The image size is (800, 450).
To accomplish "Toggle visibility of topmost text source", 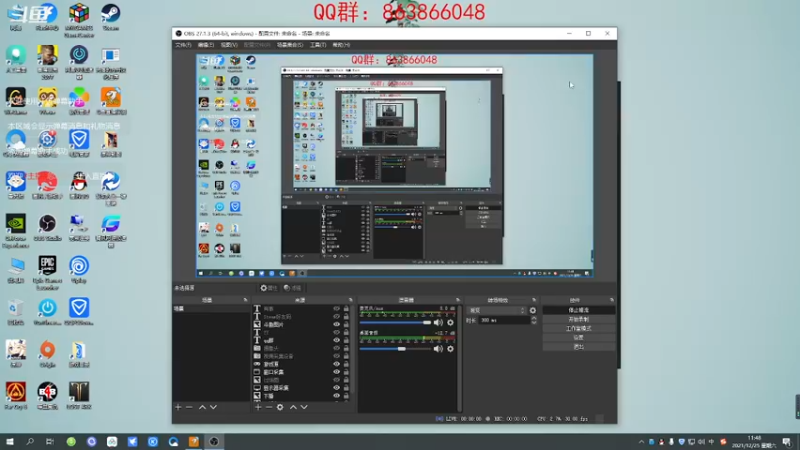I will (336, 309).
